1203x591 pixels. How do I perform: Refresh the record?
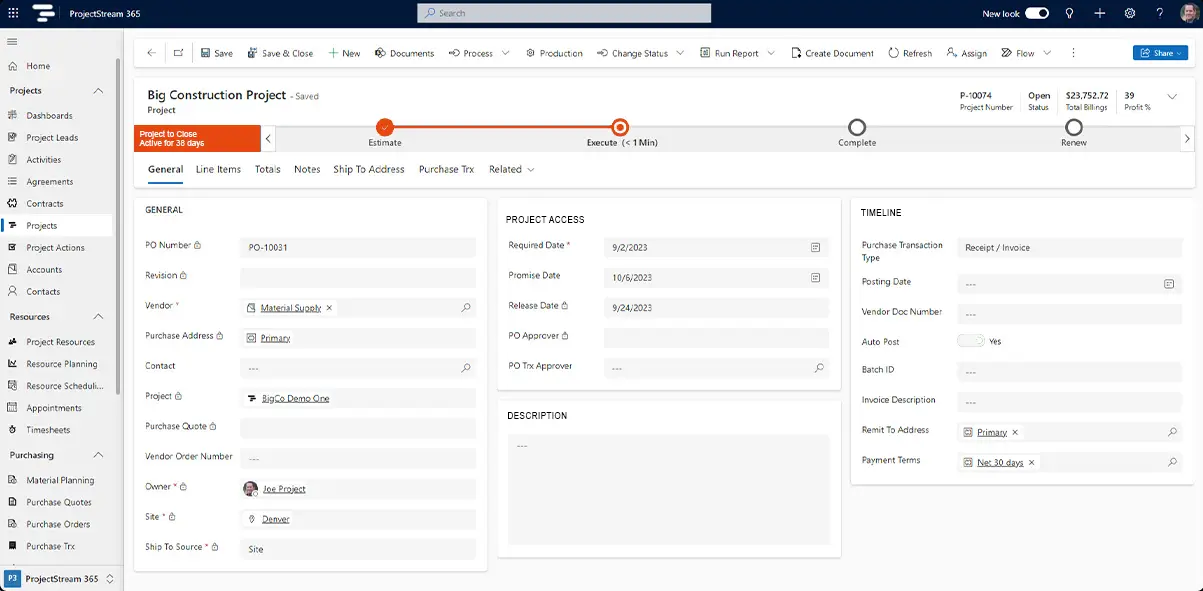pos(910,53)
